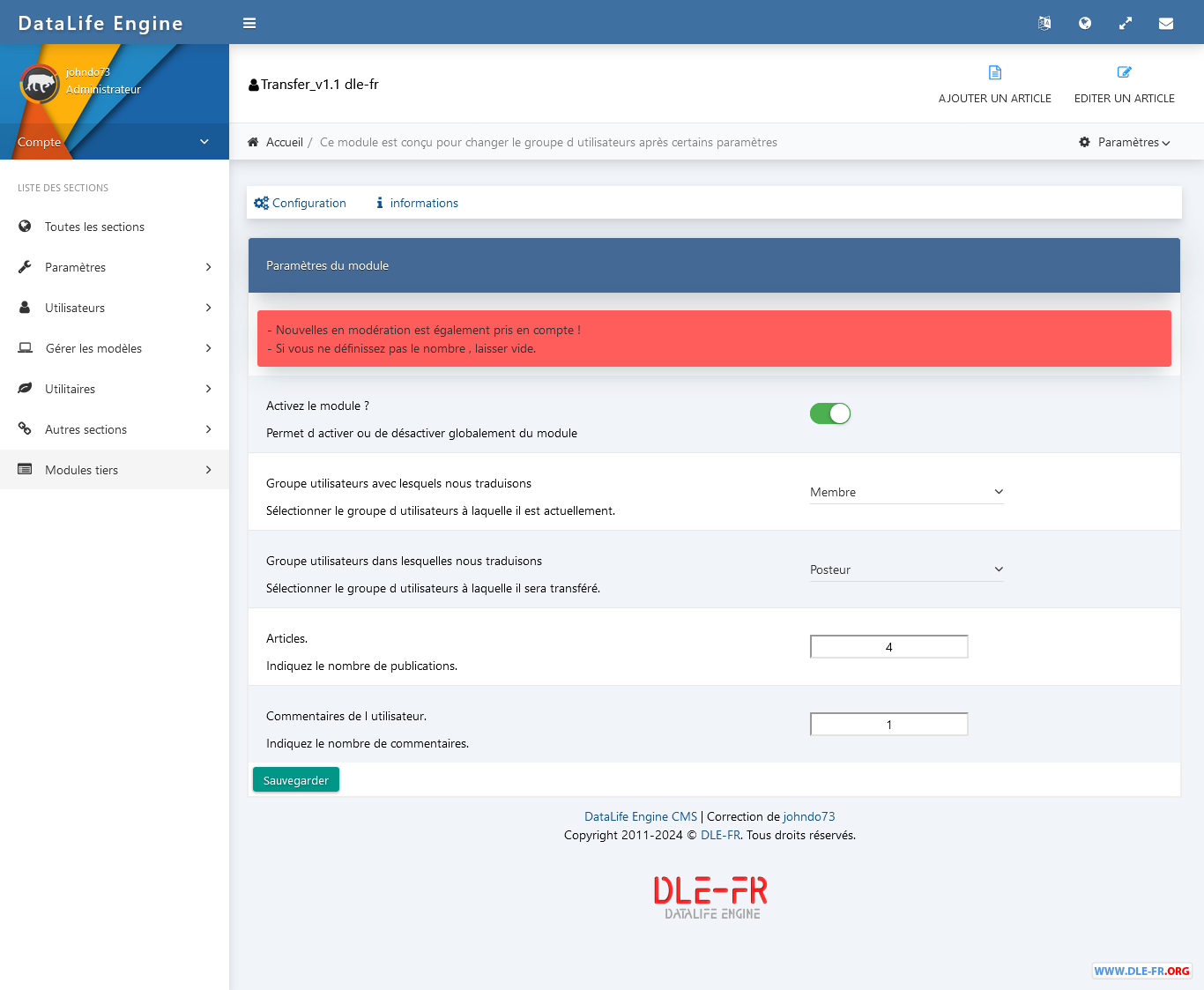Expand Modules tiers chevron
The width and height of the screenshot is (1204, 990).
[x=209, y=470]
